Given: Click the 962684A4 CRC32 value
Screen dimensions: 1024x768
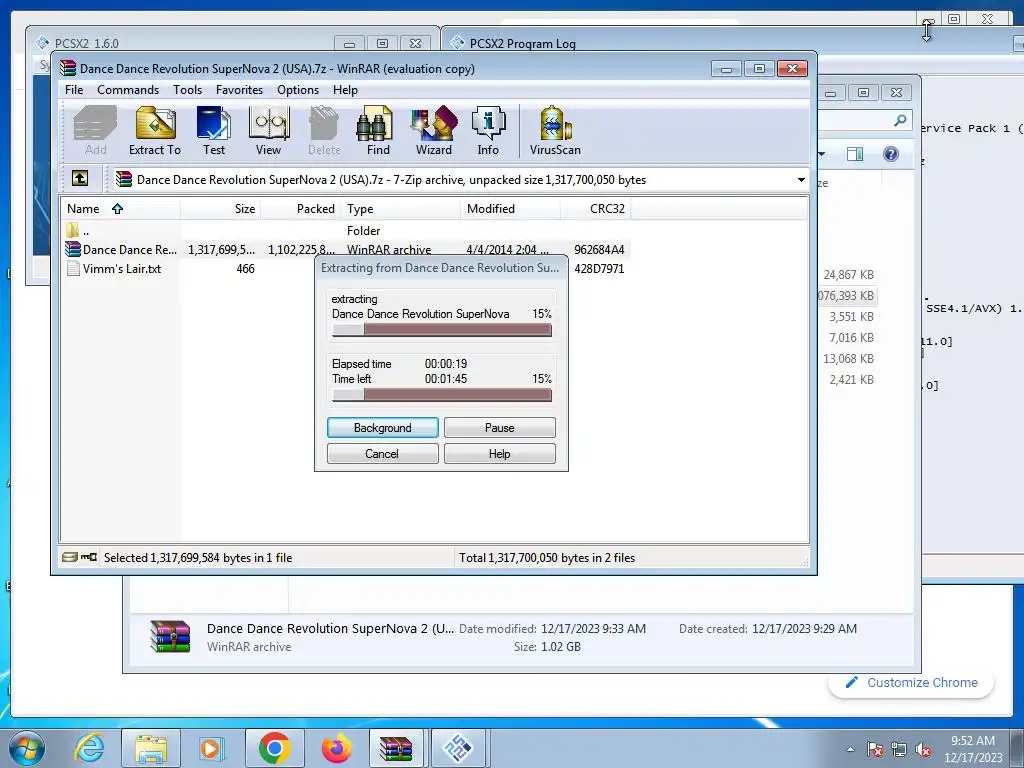Looking at the screenshot, I should (x=599, y=249).
